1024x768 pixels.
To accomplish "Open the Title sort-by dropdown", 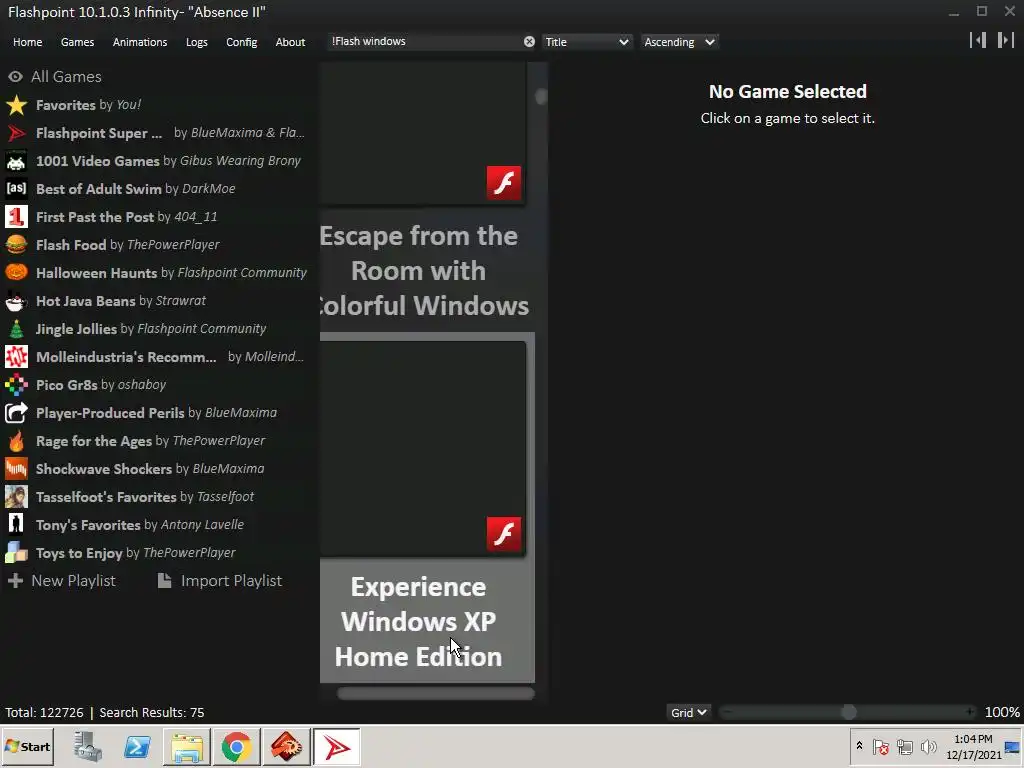I will [x=586, y=42].
